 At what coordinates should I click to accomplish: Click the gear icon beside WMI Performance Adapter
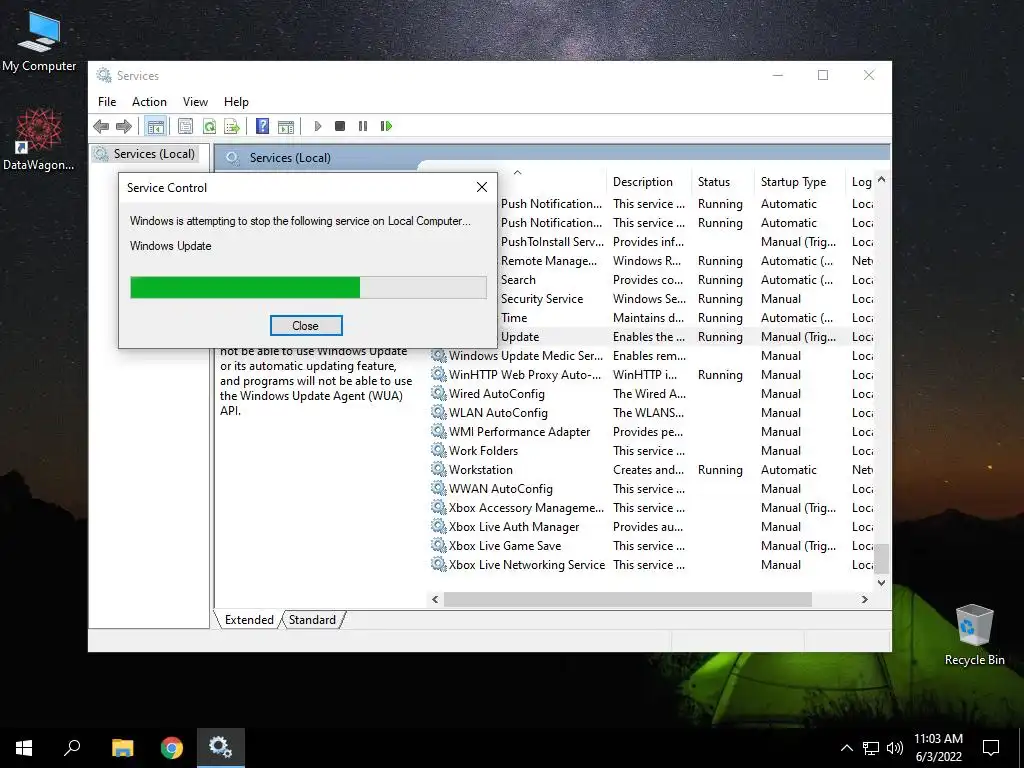[x=438, y=431]
